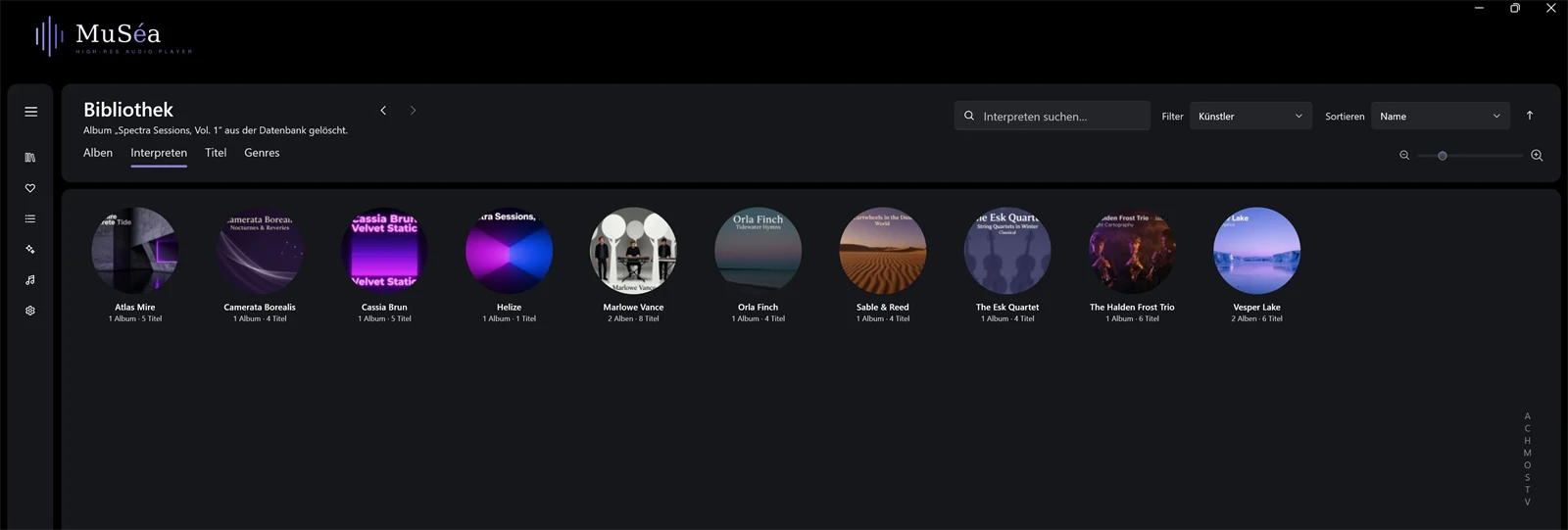Click the zoom out magnifier icon

pos(1404,156)
